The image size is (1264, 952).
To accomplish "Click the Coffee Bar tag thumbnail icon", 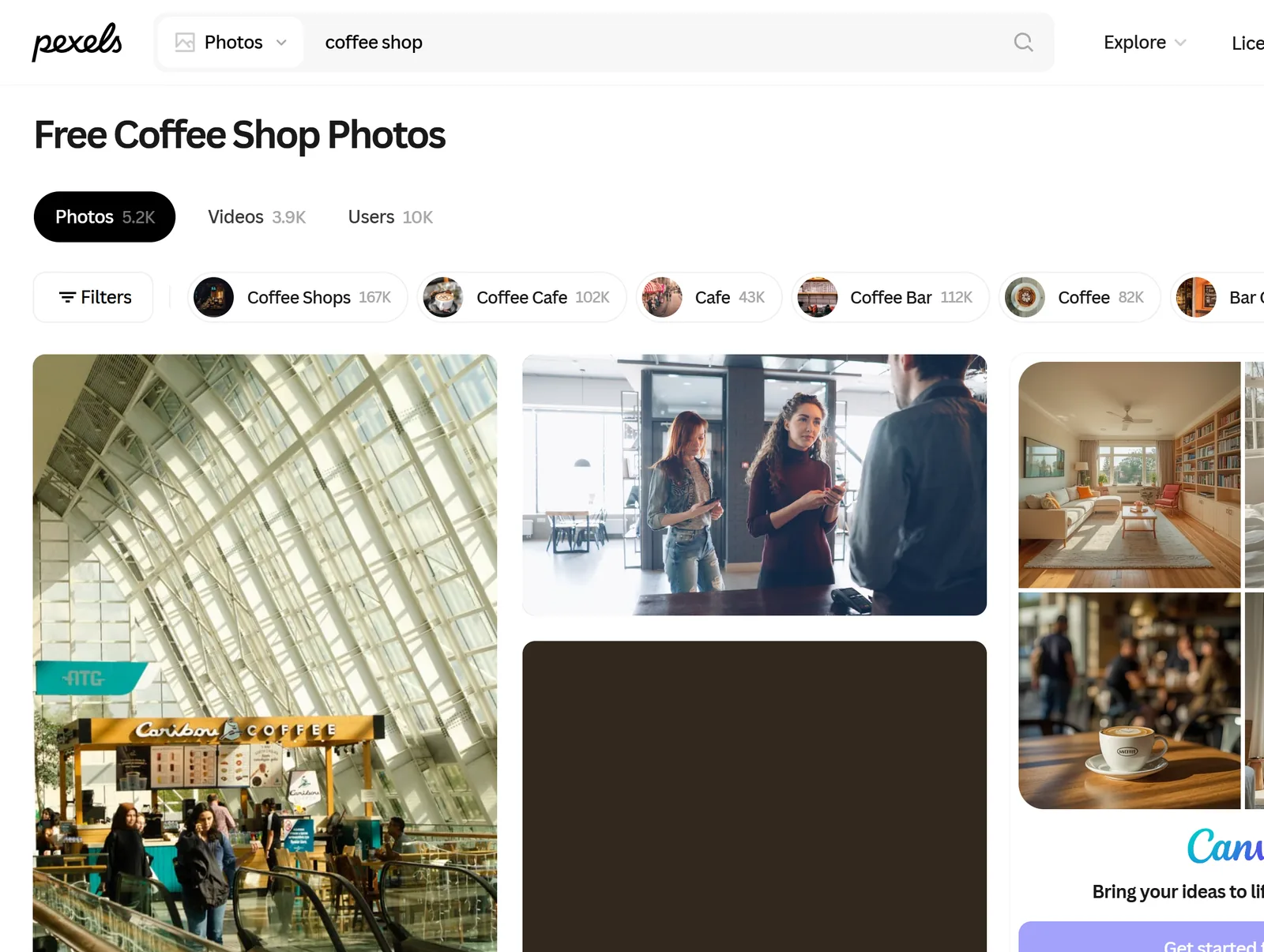I will tap(818, 297).
